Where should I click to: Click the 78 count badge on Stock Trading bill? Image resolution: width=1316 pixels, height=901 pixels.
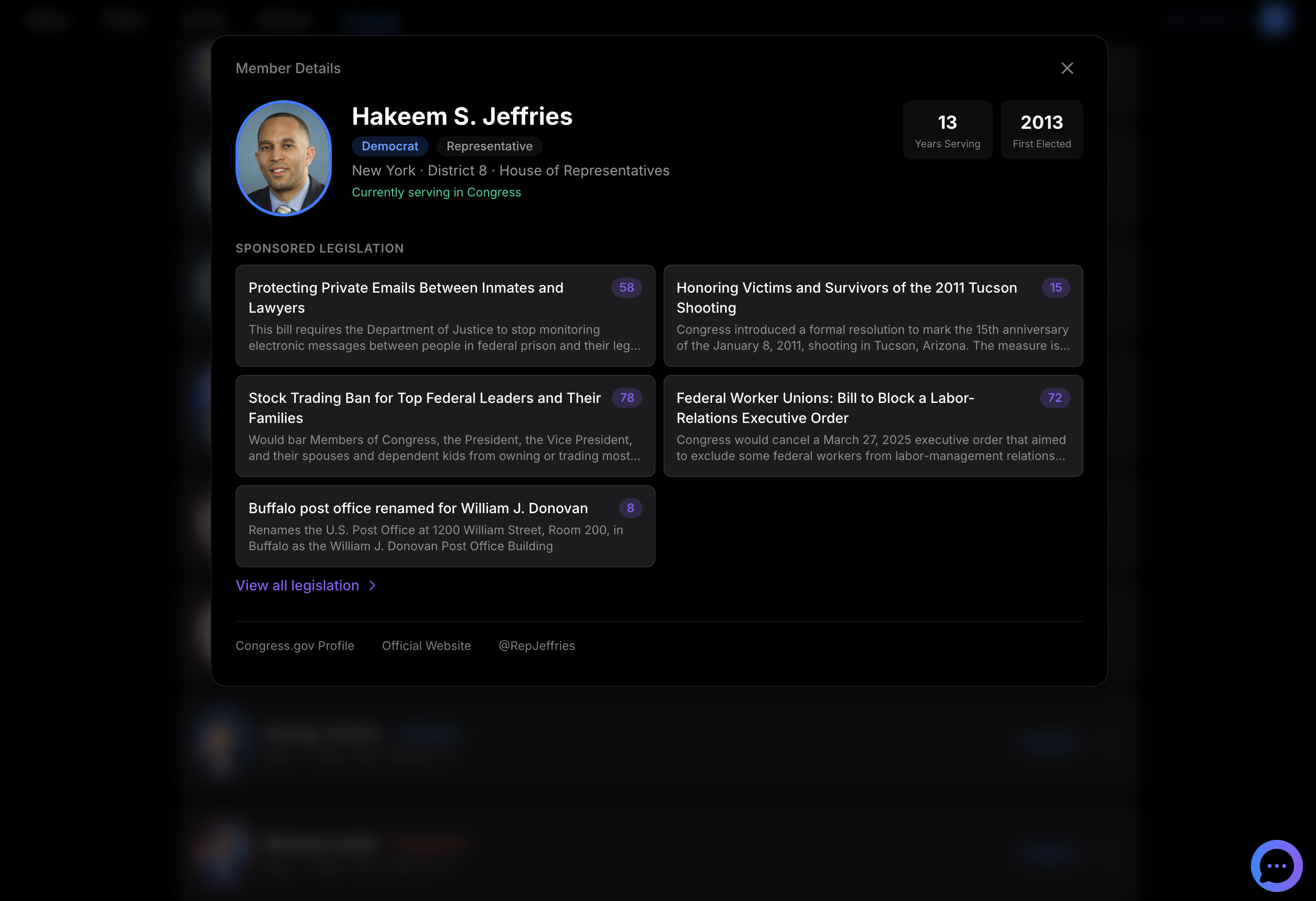point(626,398)
